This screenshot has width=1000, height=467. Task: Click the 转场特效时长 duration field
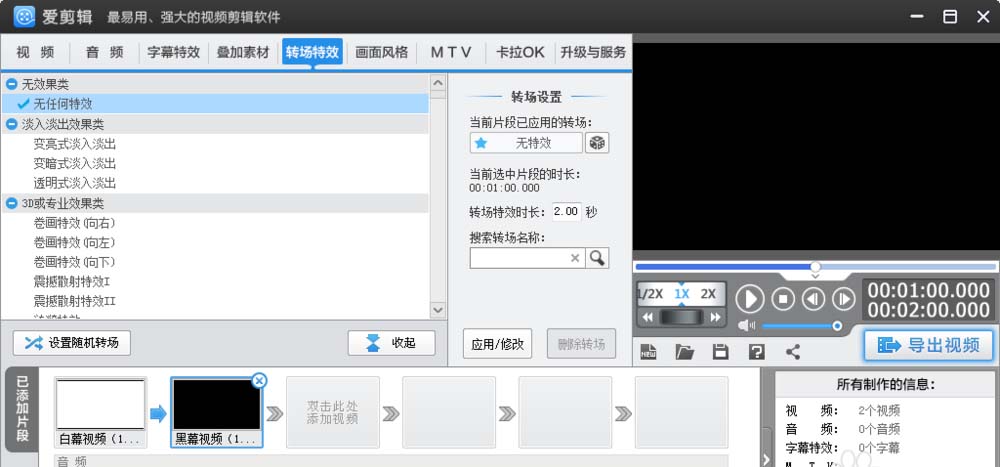[566, 212]
